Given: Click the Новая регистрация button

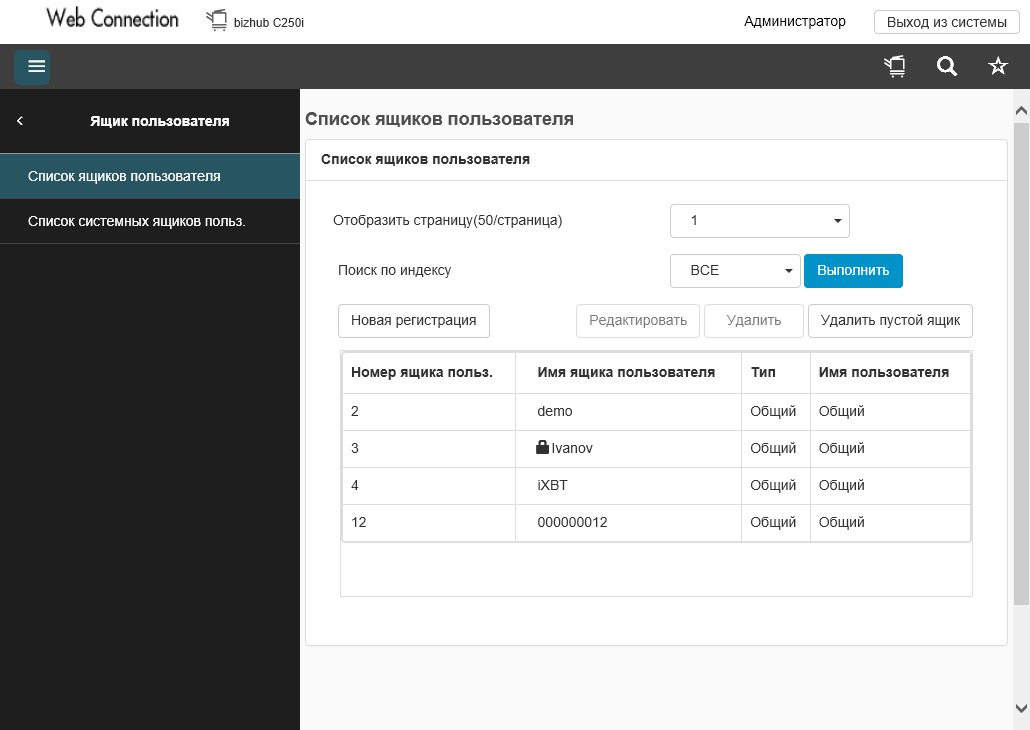Looking at the screenshot, I should point(414,321).
